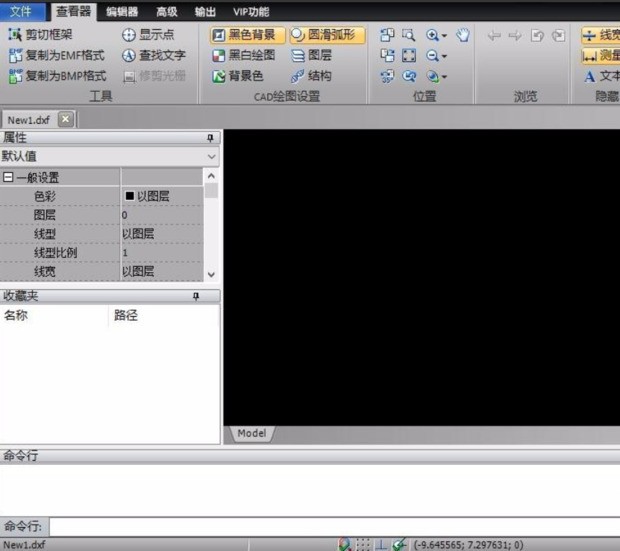
Task: Collapse the 一般设置 property group
Action: pyautogui.click(x=8, y=178)
